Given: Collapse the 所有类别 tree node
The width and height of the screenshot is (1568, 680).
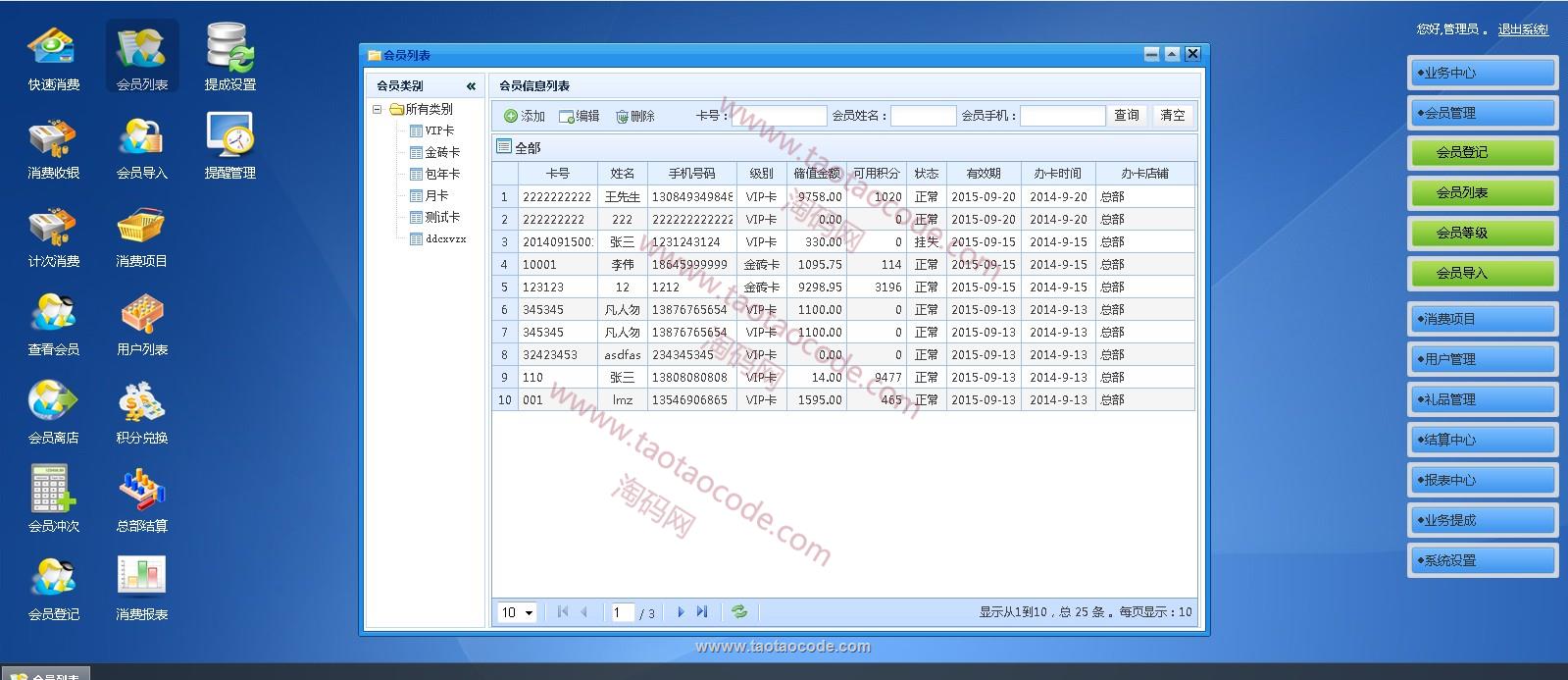Looking at the screenshot, I should pos(377,110).
